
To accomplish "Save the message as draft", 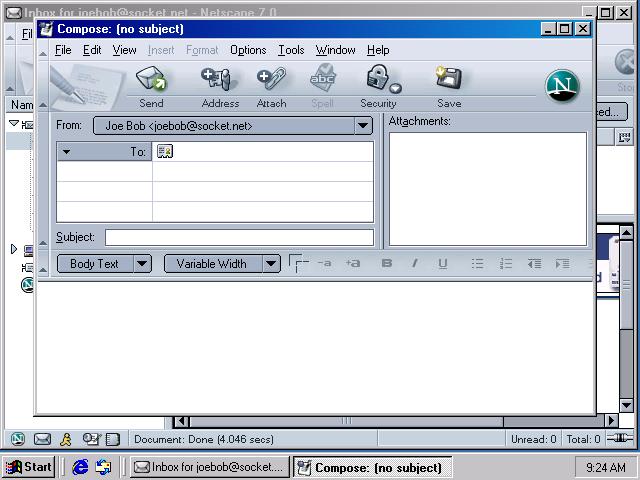I will [x=449, y=87].
